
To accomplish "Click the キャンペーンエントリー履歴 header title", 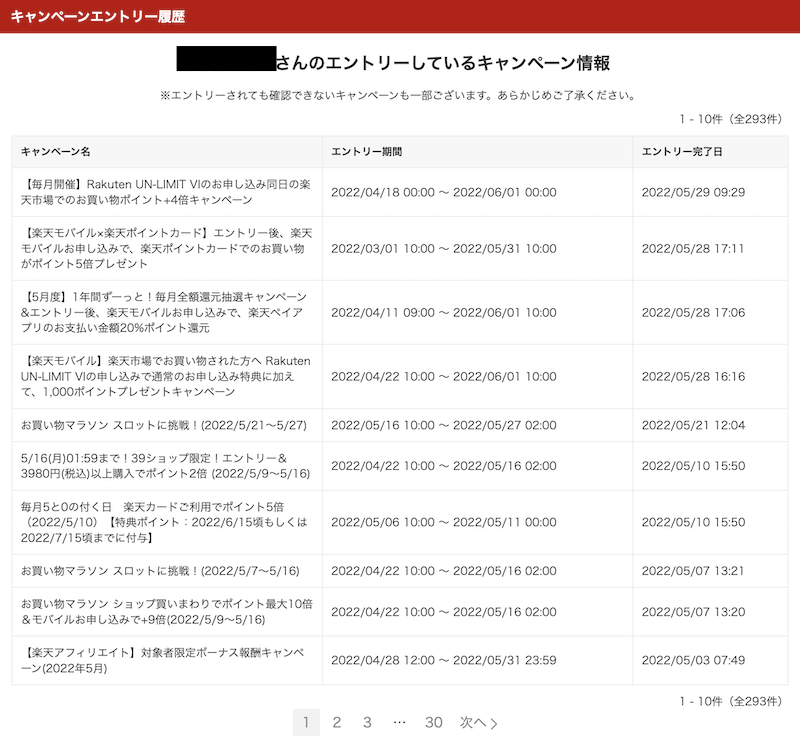I will 98,17.
